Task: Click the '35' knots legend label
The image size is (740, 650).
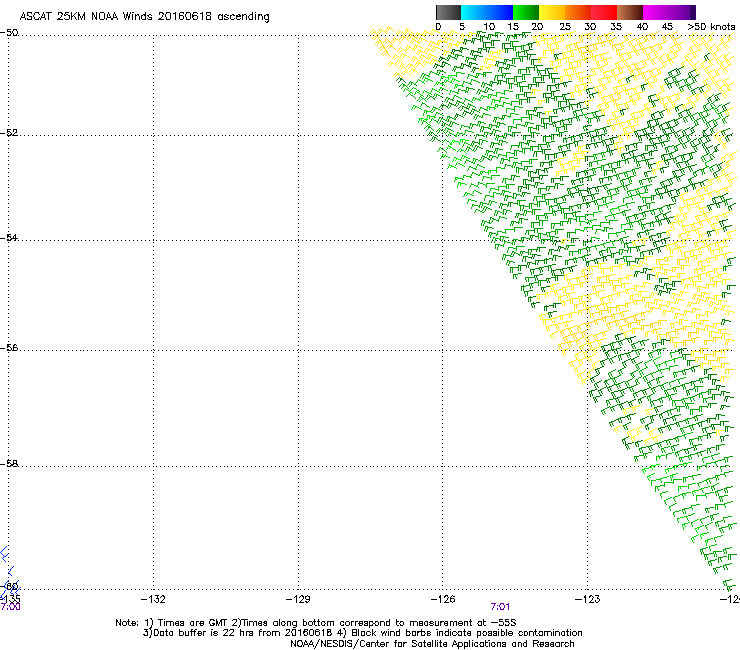Action: (616, 27)
